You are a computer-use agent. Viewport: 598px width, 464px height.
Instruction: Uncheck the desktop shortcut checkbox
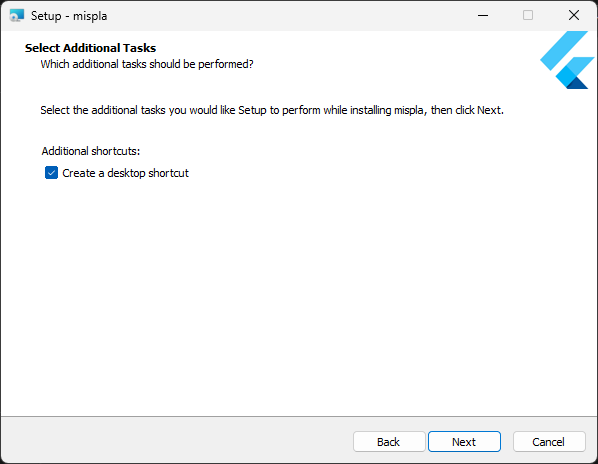(51, 173)
